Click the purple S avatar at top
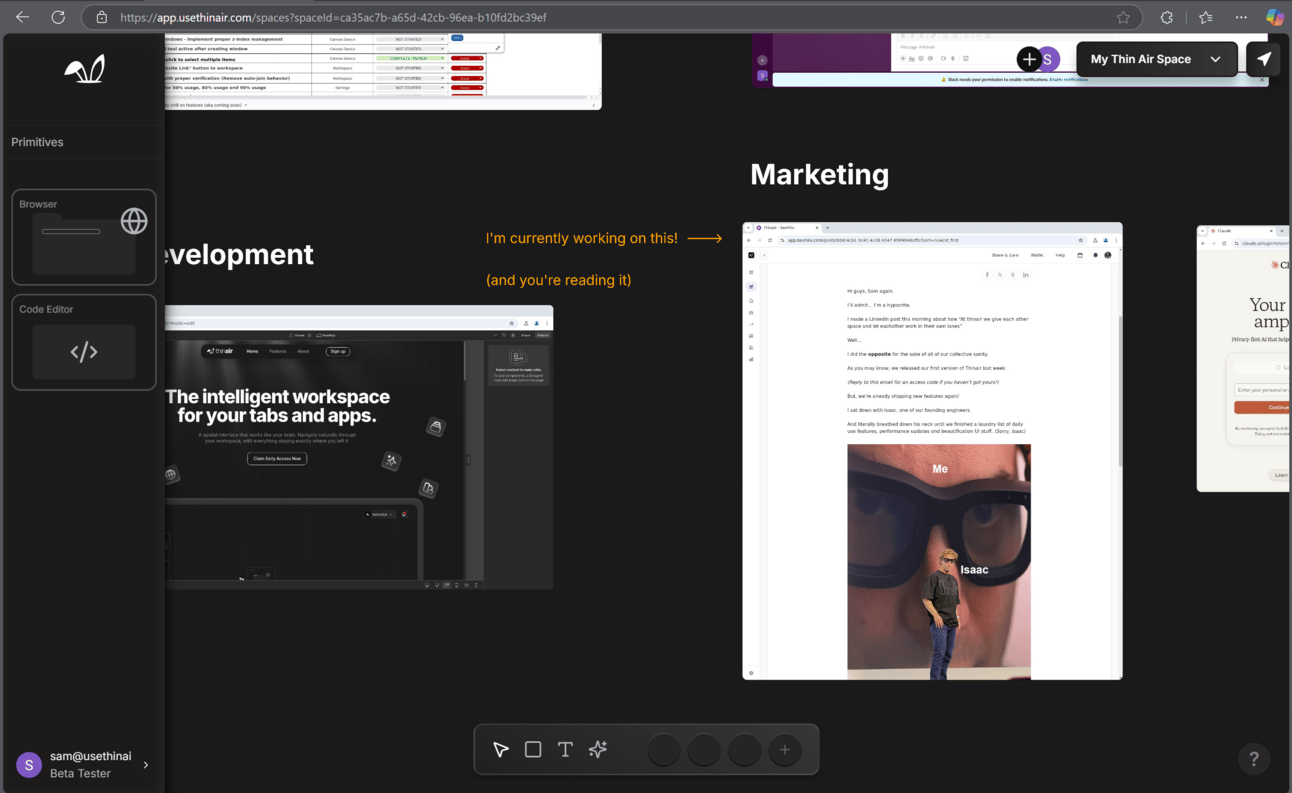1292x793 pixels. pyautogui.click(x=1048, y=59)
